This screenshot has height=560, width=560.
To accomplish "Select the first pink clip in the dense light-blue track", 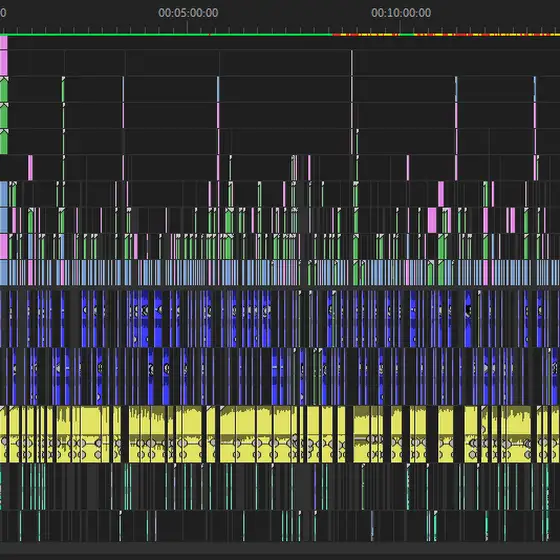I will coord(30,272).
